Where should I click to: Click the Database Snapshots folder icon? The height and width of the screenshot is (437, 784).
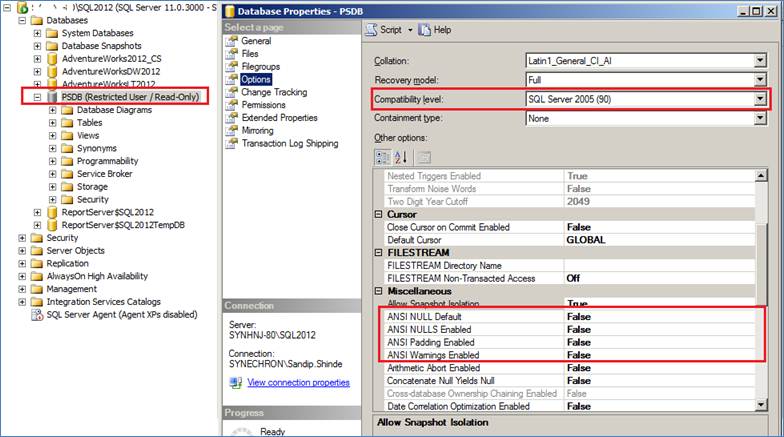coord(52,46)
